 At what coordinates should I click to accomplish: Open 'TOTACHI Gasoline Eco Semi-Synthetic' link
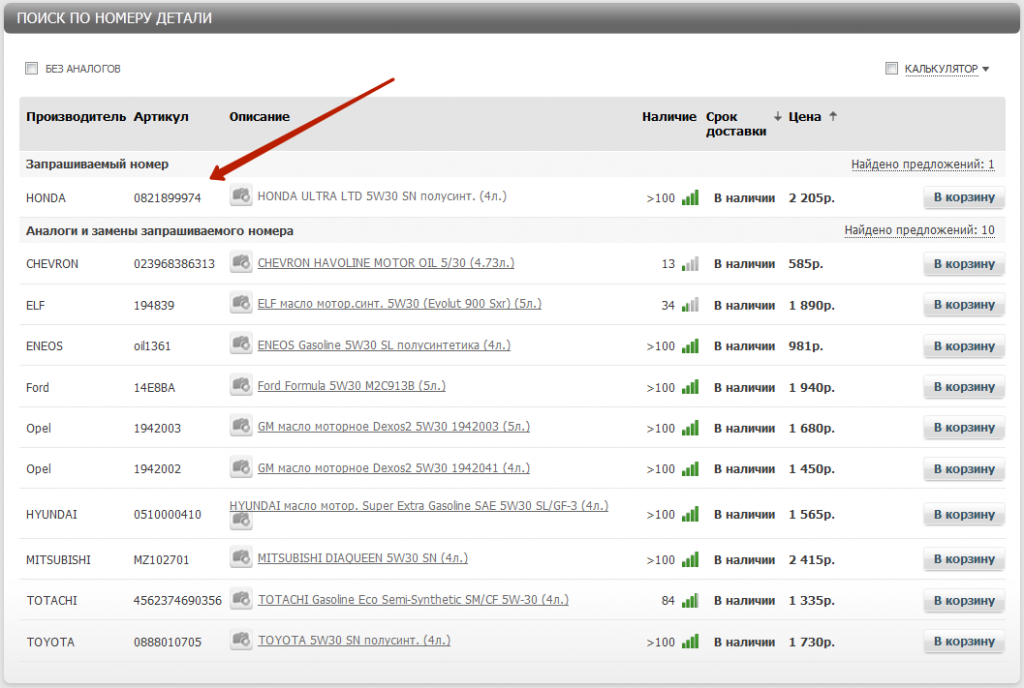(x=413, y=599)
